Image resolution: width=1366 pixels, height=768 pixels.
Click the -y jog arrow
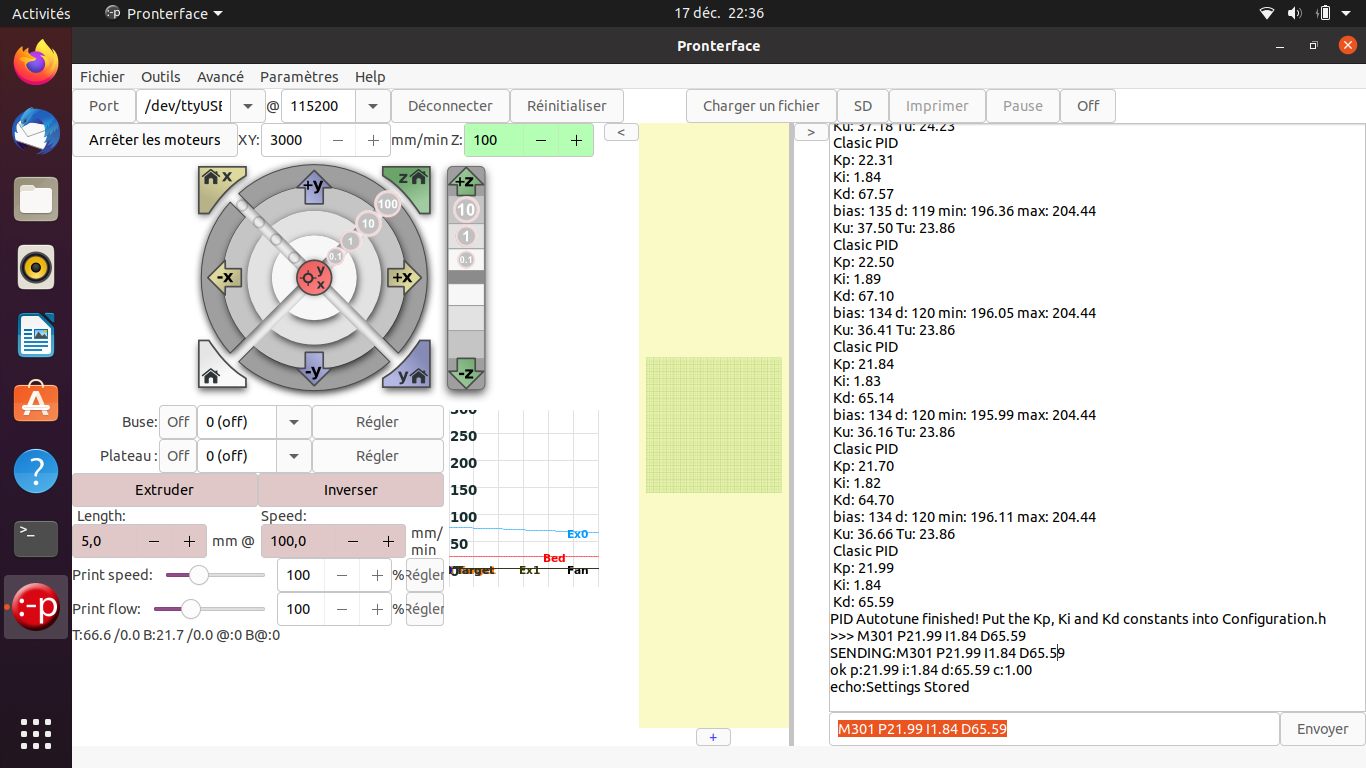(314, 369)
